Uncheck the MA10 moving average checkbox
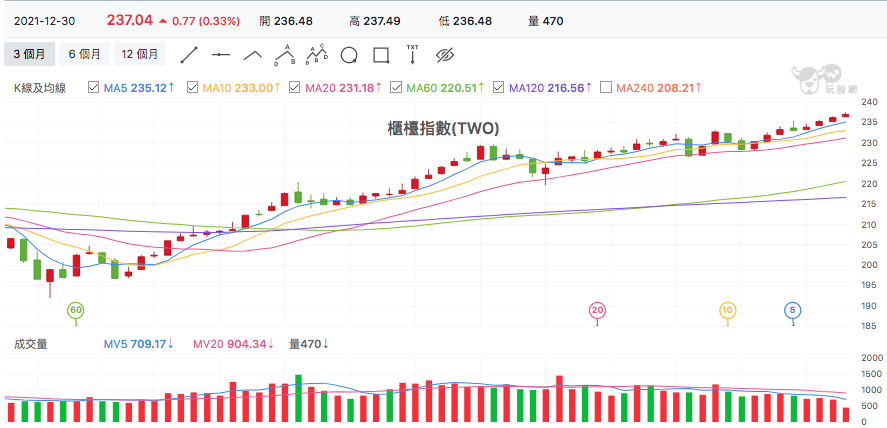 click(x=192, y=88)
